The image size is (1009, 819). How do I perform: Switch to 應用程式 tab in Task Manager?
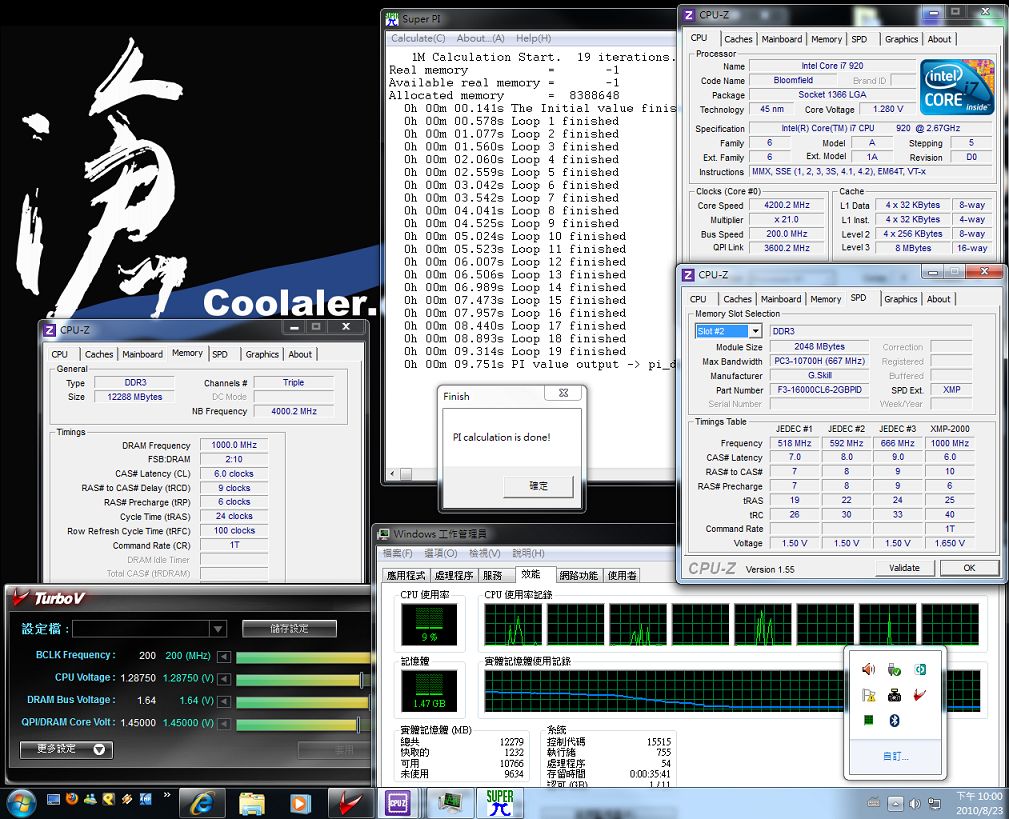pos(406,575)
